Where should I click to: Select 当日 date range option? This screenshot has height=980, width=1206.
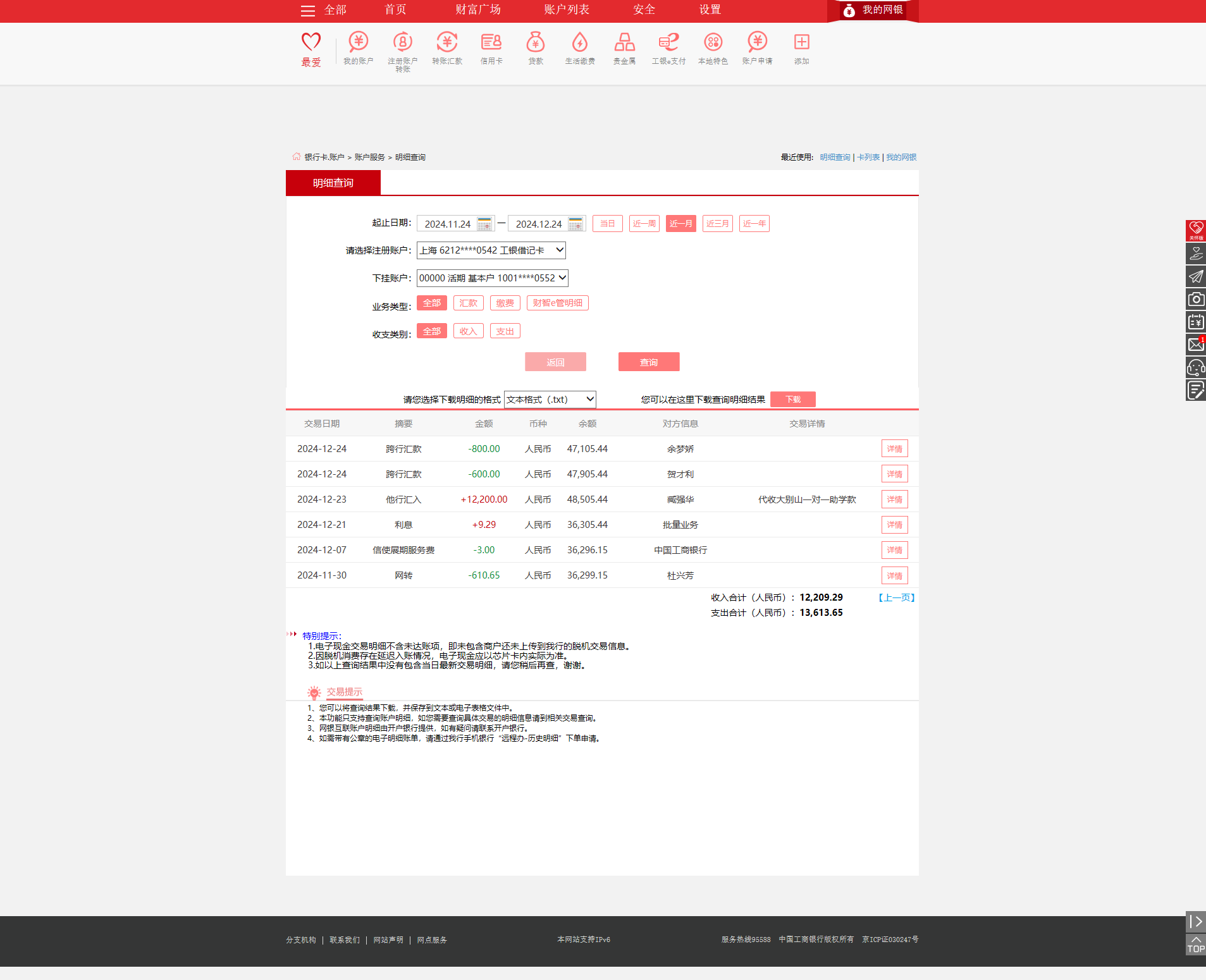coord(608,224)
